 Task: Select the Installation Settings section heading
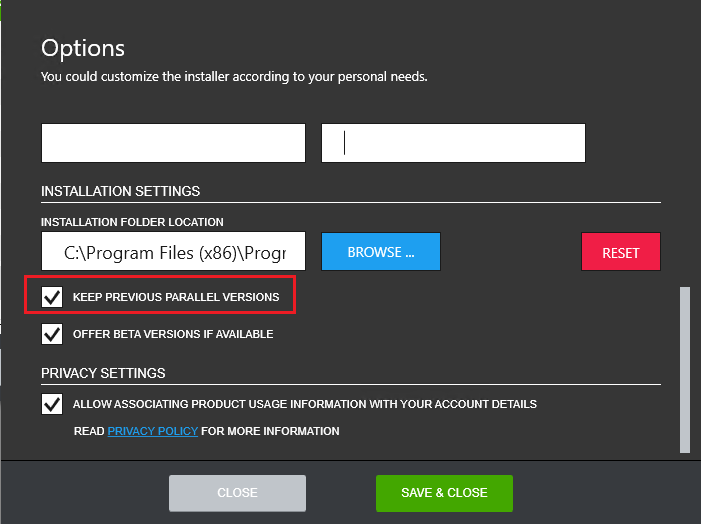click(x=121, y=191)
